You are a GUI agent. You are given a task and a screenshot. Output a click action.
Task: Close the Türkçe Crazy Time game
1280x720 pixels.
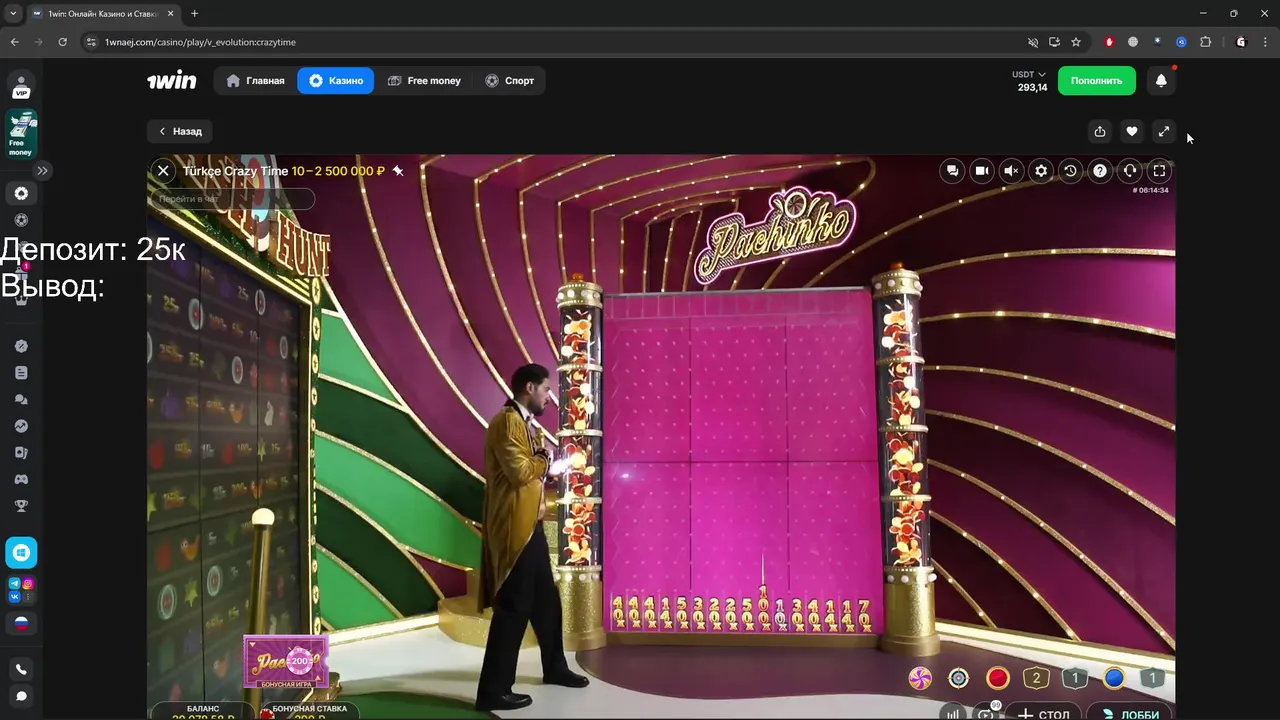tap(163, 171)
